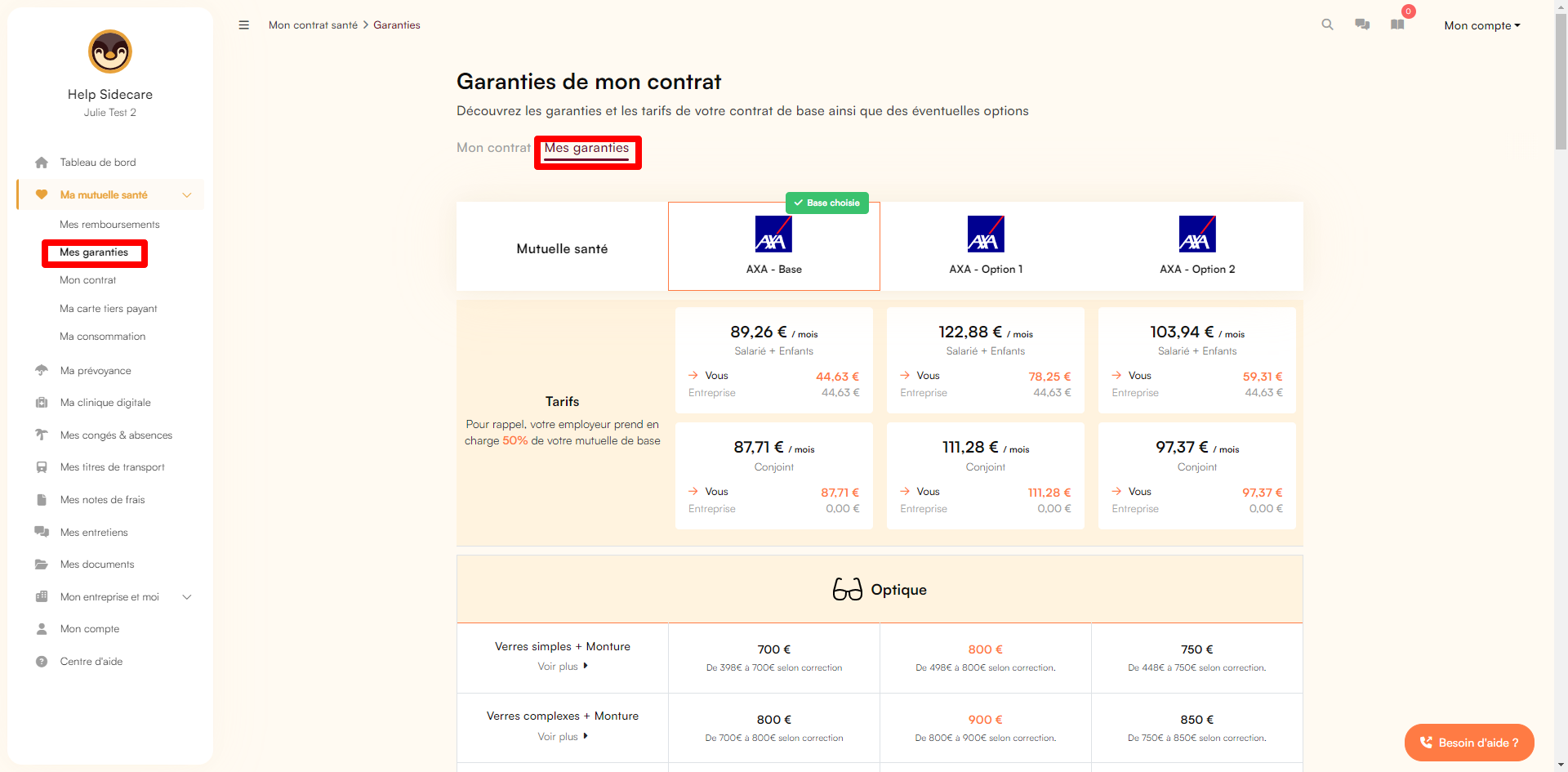Viewport: 1568px width, 772px height.
Task: Click the Besoin d'aide ? button
Action: point(1469,743)
